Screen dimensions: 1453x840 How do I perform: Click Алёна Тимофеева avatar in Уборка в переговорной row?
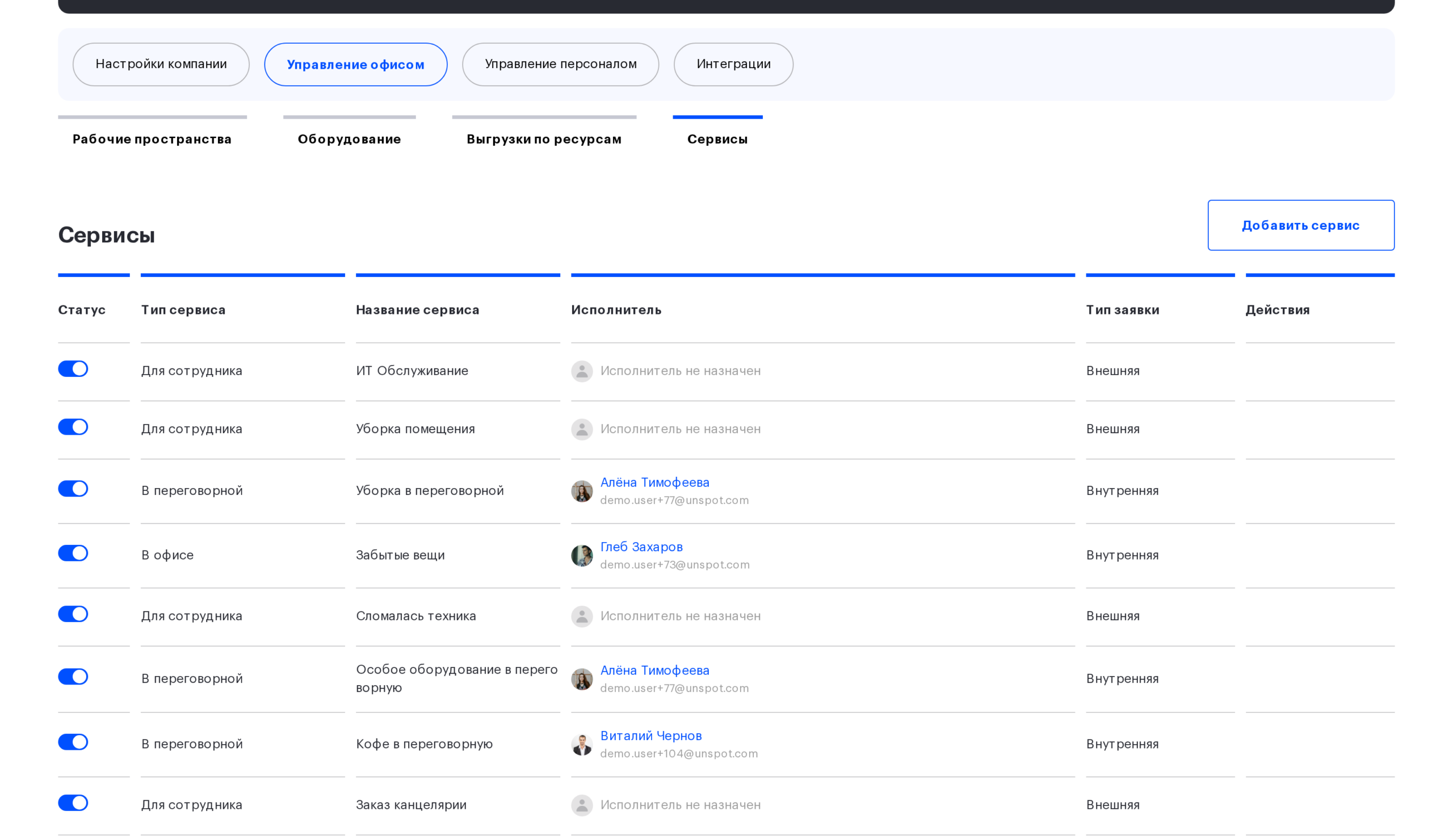click(x=582, y=491)
